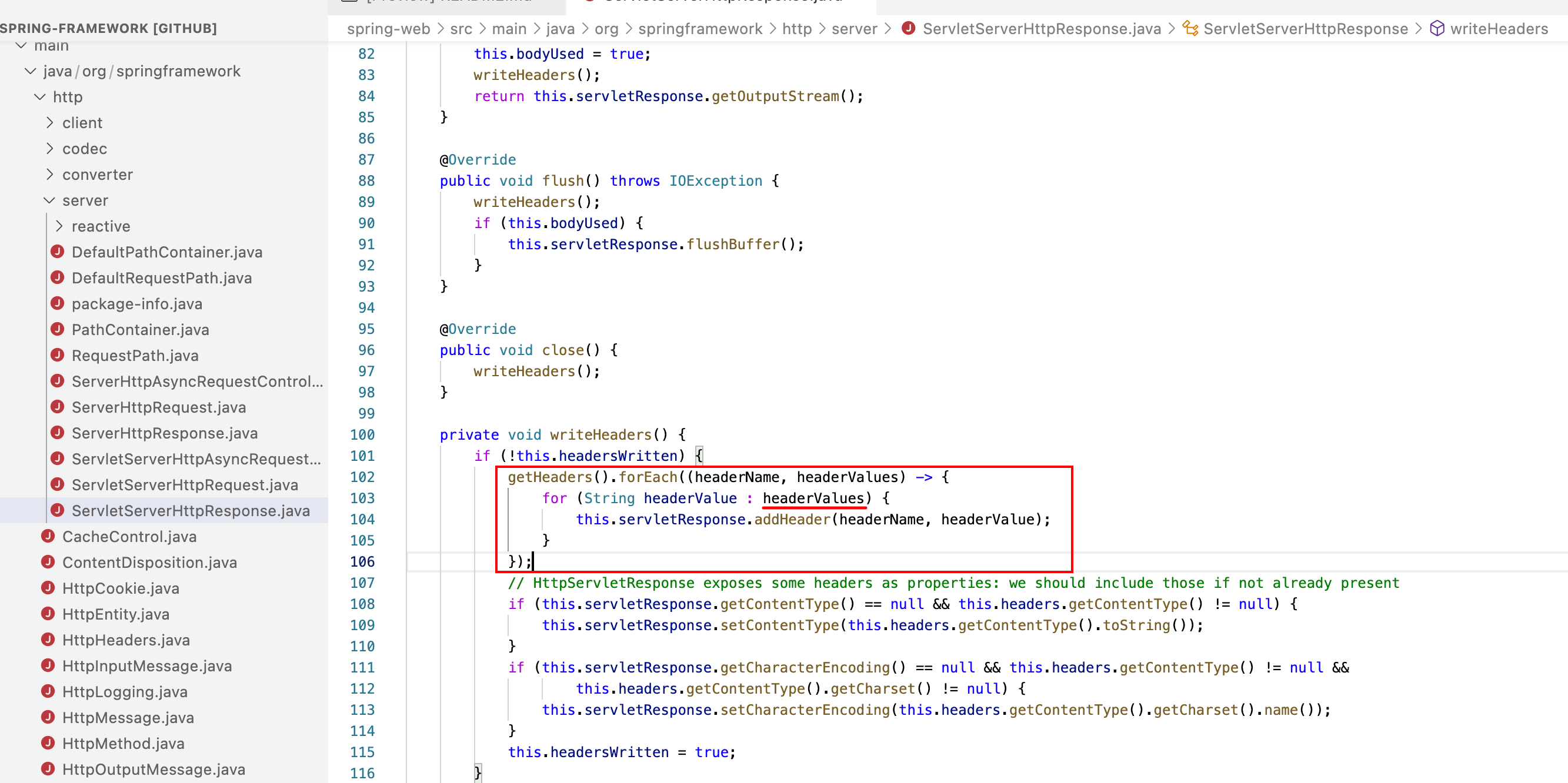Click ServletServerHttpResponse class symbol breadcrumb
Viewport: 1568px width, 783px height.
click(1305, 29)
